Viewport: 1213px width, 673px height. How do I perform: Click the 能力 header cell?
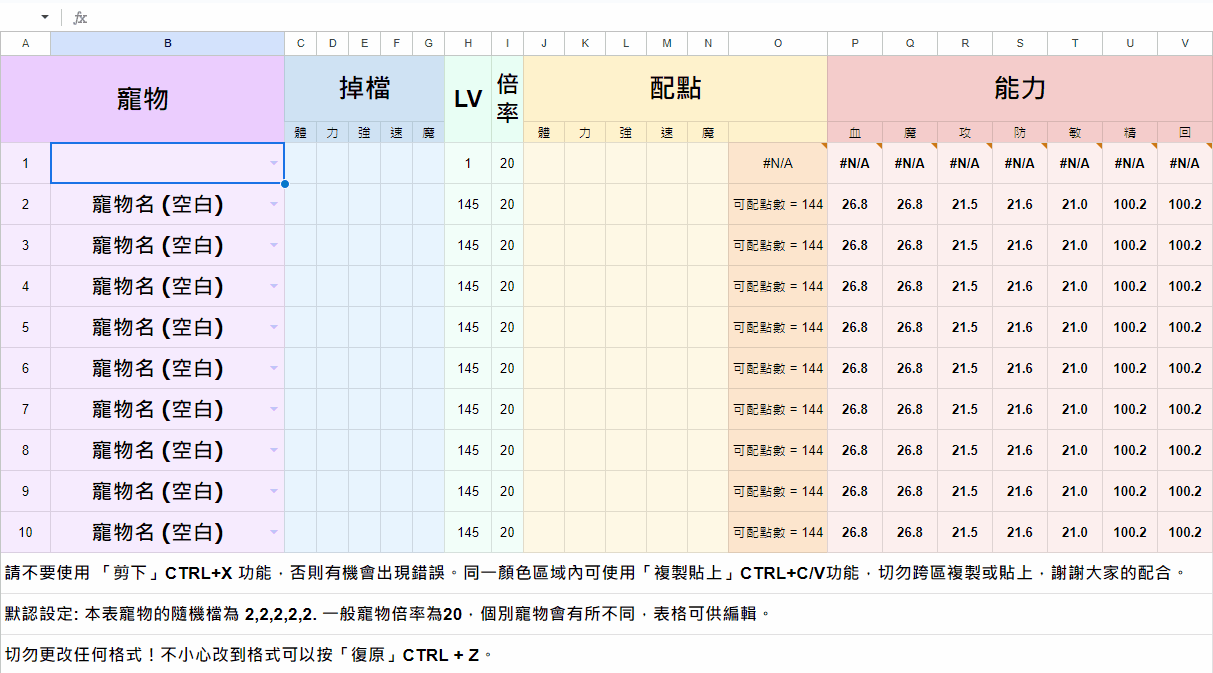click(x=1020, y=89)
